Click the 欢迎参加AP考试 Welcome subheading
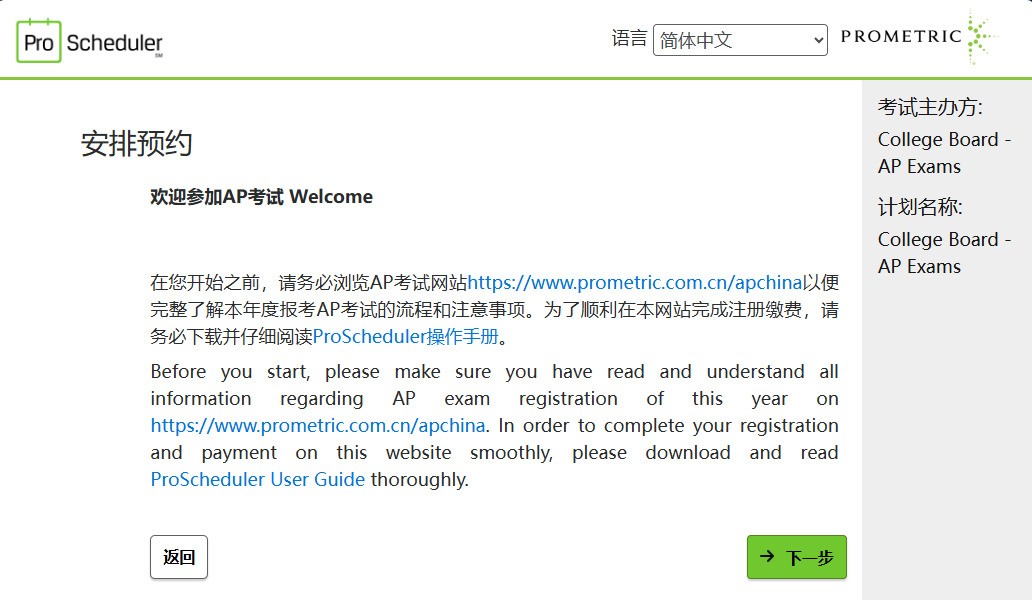The height and width of the screenshot is (600, 1032). pos(261,197)
